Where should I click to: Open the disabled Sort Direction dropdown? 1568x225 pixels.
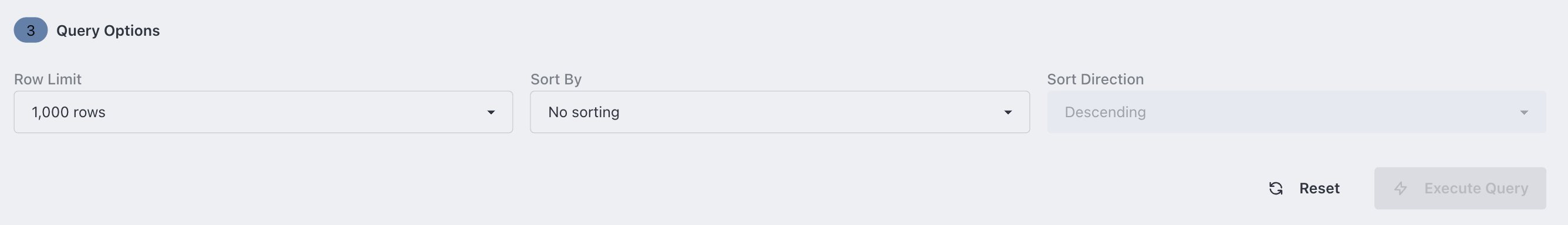point(1296,112)
